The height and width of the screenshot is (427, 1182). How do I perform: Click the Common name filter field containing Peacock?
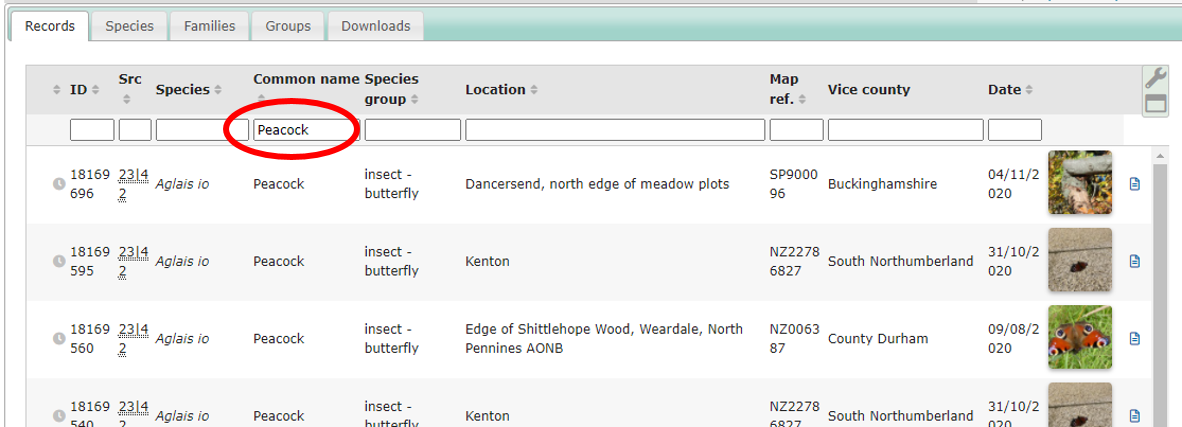click(304, 130)
